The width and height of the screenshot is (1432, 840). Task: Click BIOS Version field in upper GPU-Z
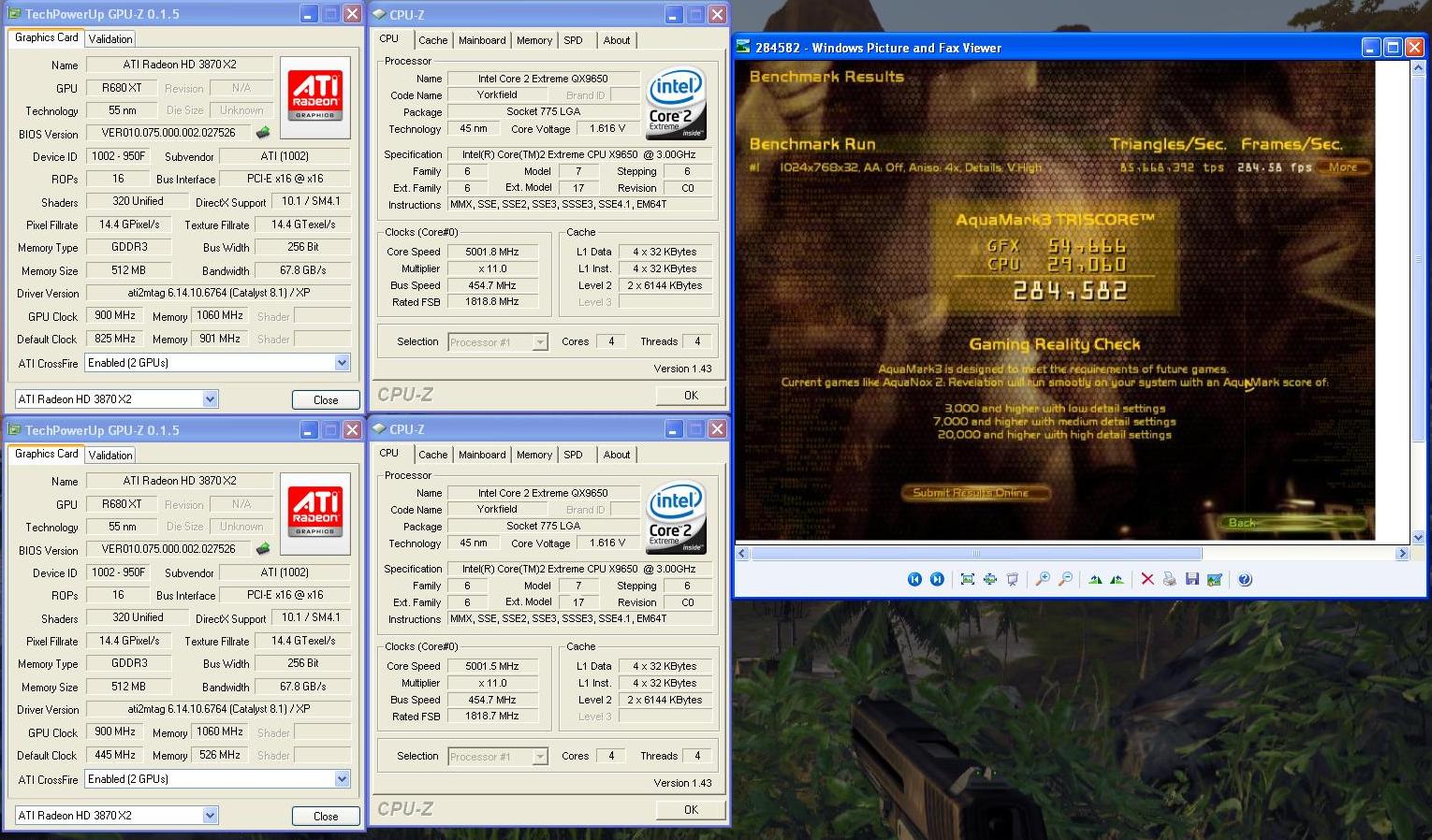(170, 133)
